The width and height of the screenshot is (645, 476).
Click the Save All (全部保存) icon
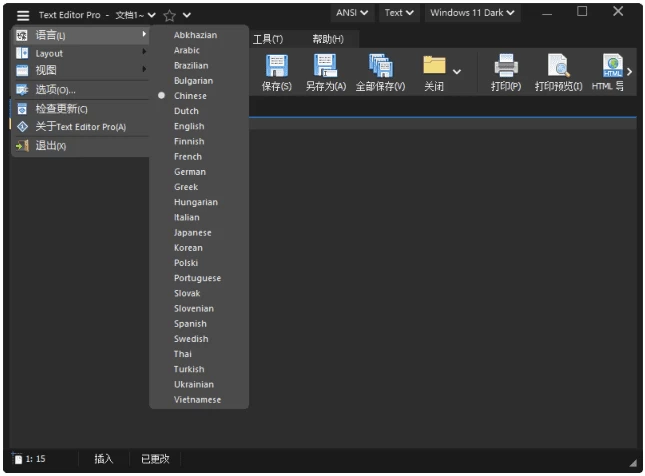click(380, 66)
